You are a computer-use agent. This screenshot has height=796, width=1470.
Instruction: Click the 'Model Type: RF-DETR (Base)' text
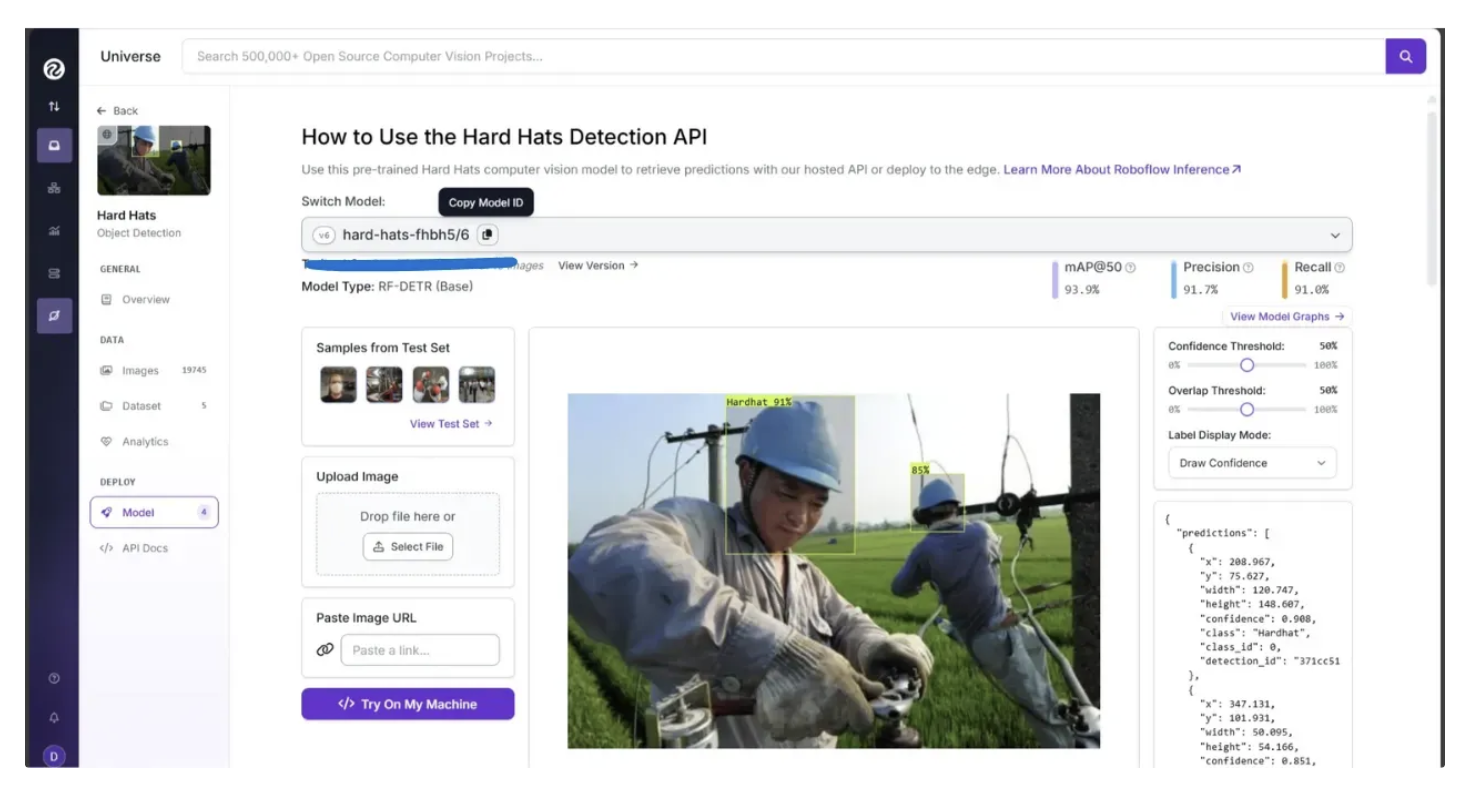pyautogui.click(x=387, y=286)
